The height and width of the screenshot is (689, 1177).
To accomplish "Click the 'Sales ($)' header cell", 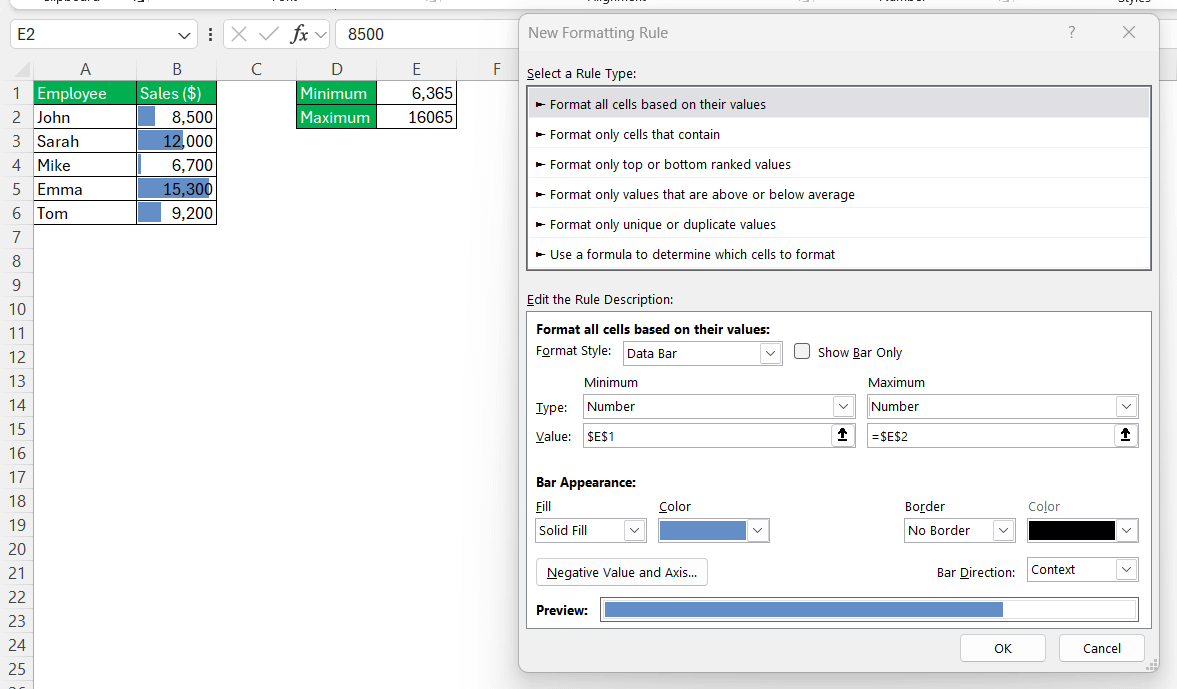I will (x=176, y=93).
